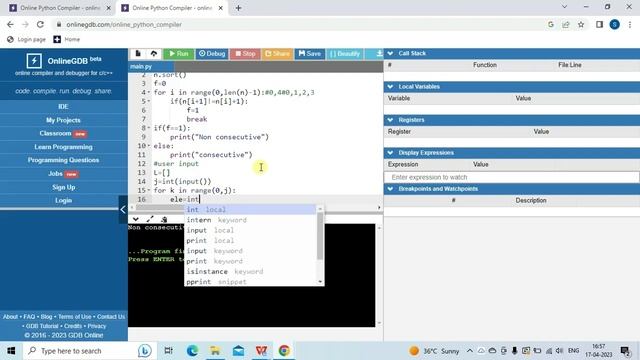Click the upload file cloud icon
This screenshot has width=640, height=360.
153,53
